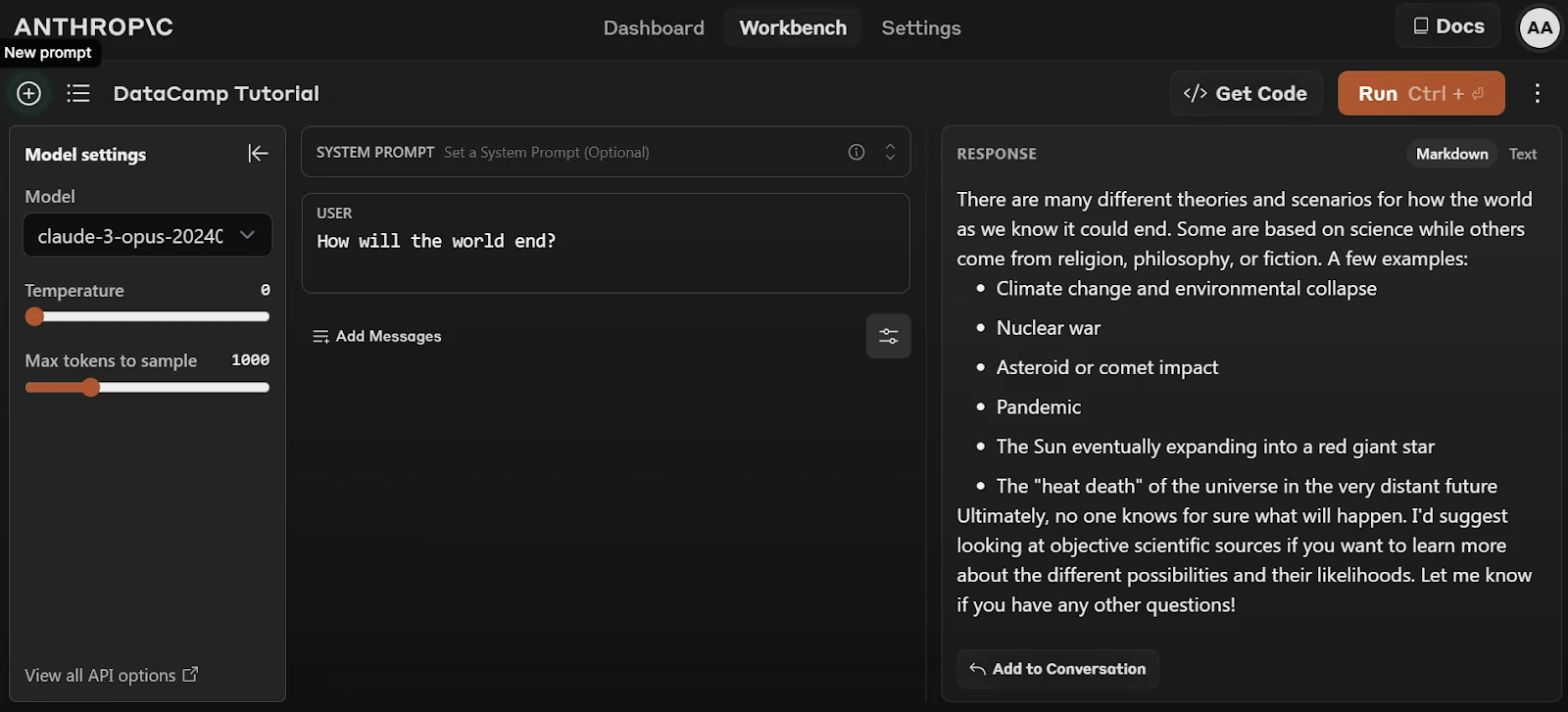Screen dimensions: 1568x712
Task: Click the system prompt info icon
Action: click(x=857, y=152)
